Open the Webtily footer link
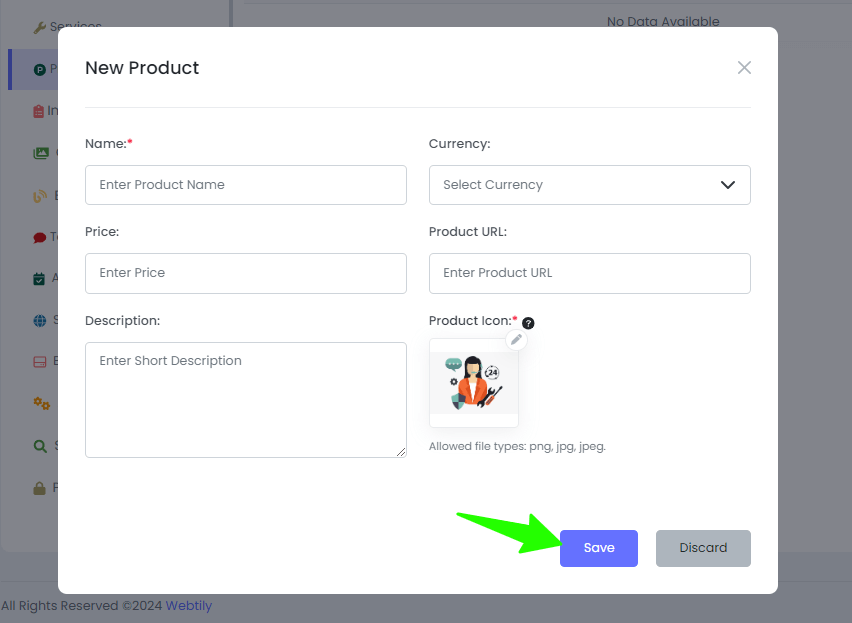This screenshot has height=623, width=852. coord(189,606)
